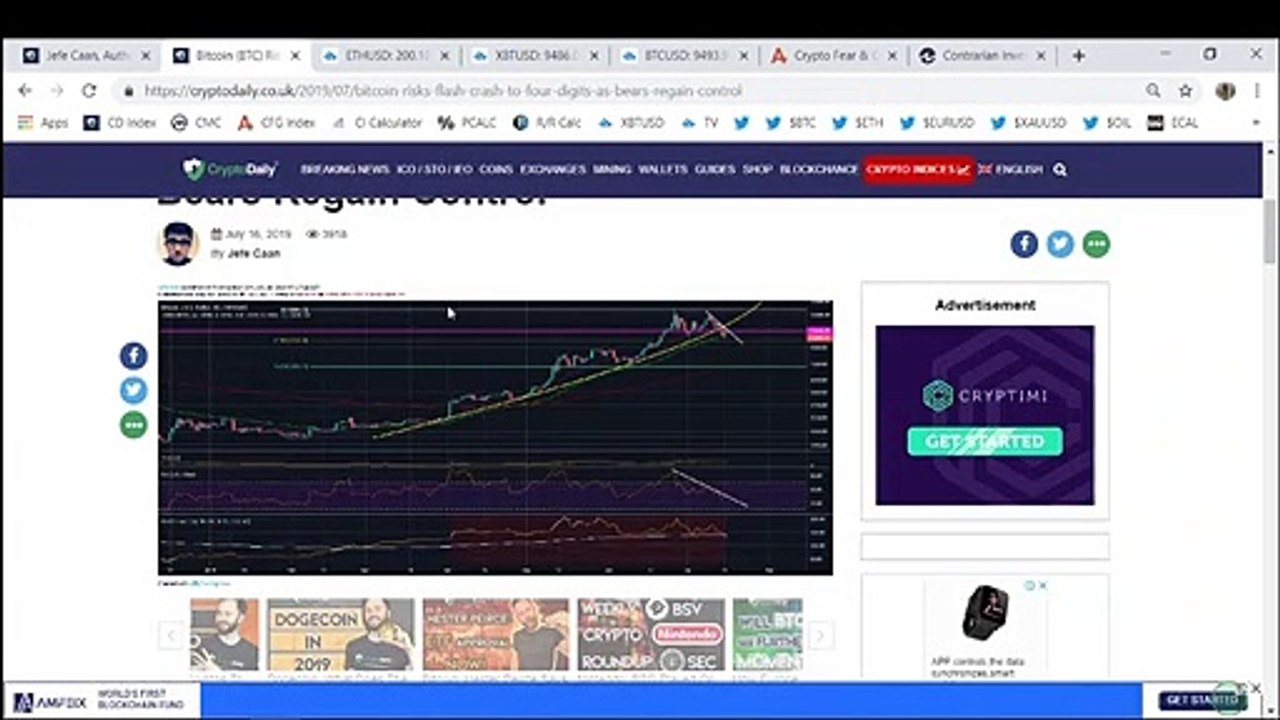Open the CD Index bookmark
The width and height of the screenshot is (1280, 720).
point(119,123)
